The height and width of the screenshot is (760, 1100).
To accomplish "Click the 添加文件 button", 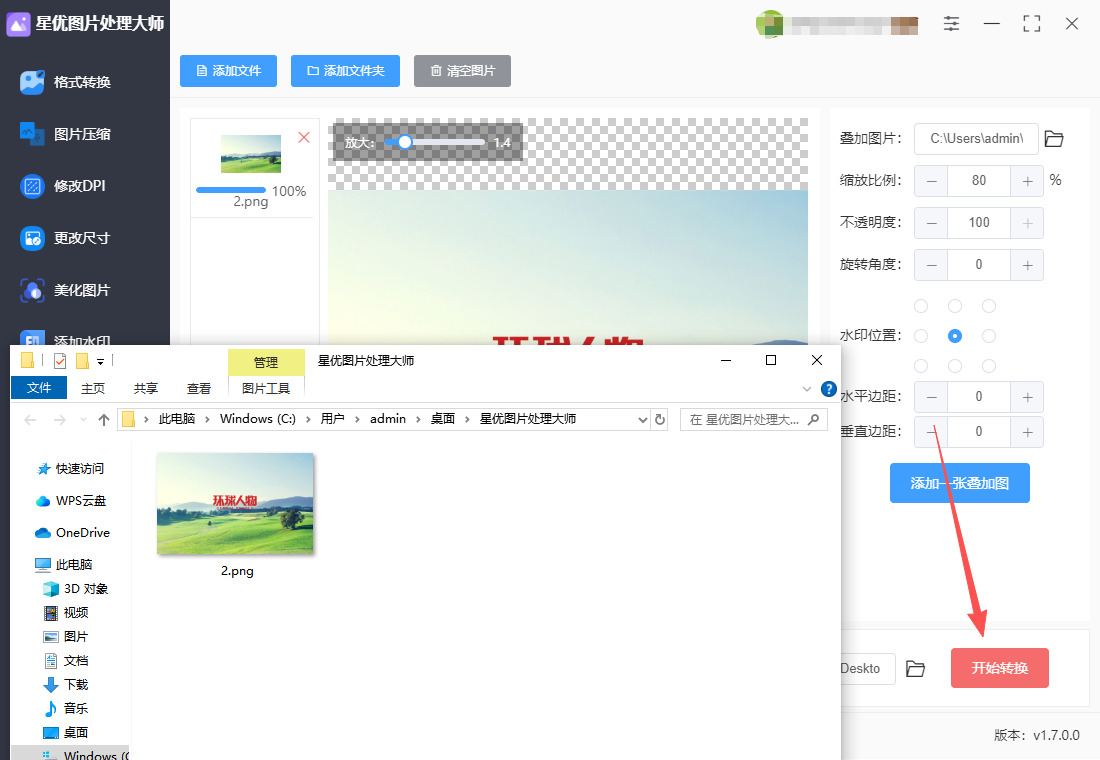I will pyautogui.click(x=229, y=71).
